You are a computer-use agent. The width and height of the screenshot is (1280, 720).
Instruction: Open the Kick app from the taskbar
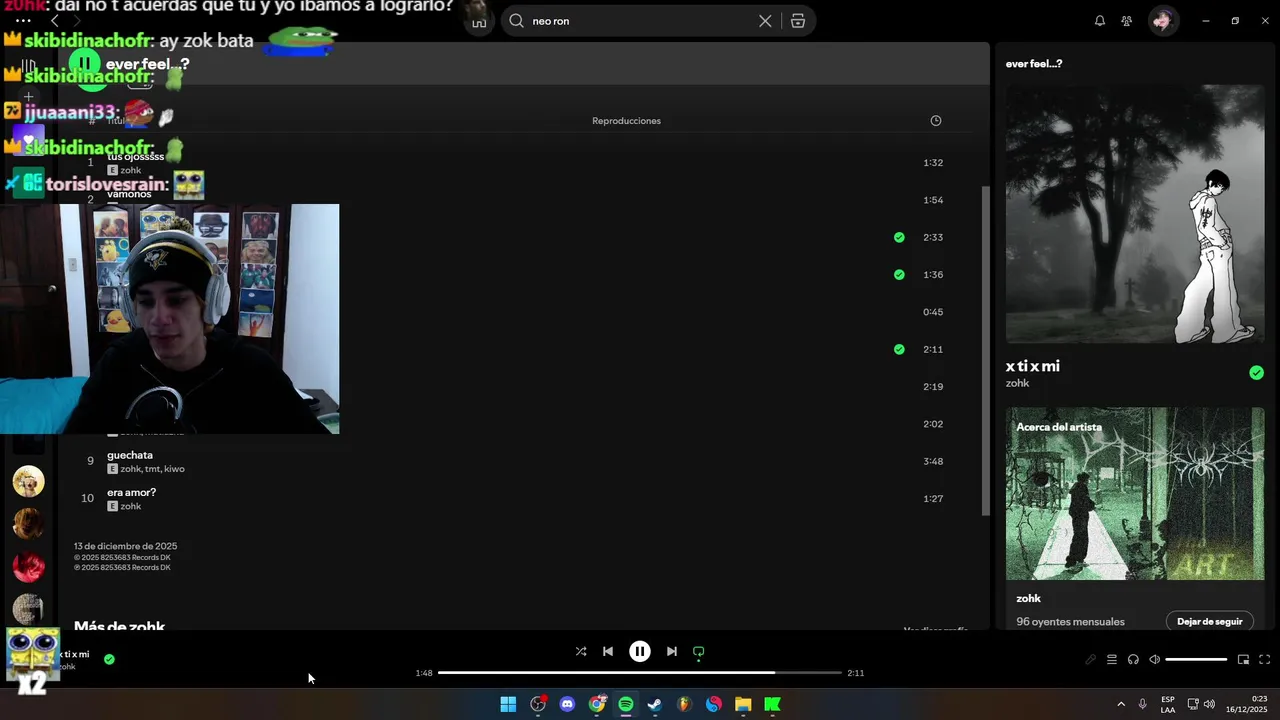(772, 704)
